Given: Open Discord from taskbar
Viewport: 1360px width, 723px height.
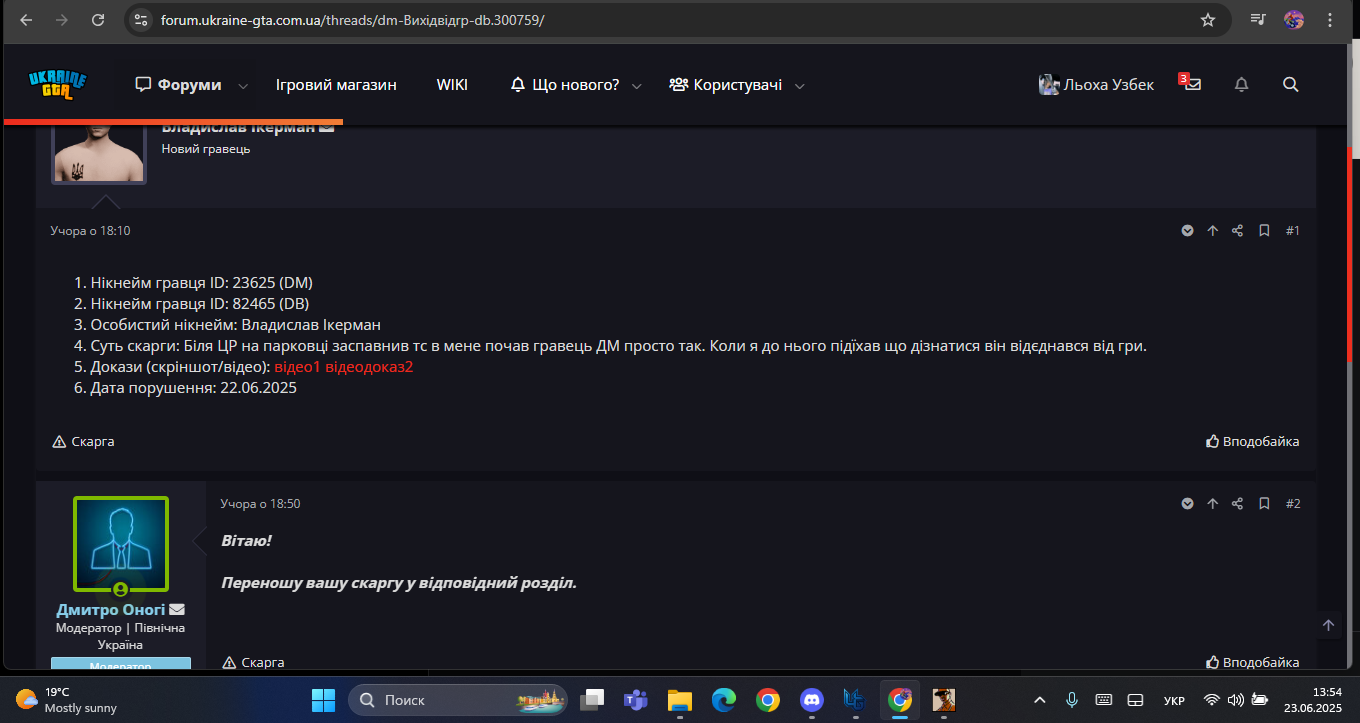Looking at the screenshot, I should [811, 699].
